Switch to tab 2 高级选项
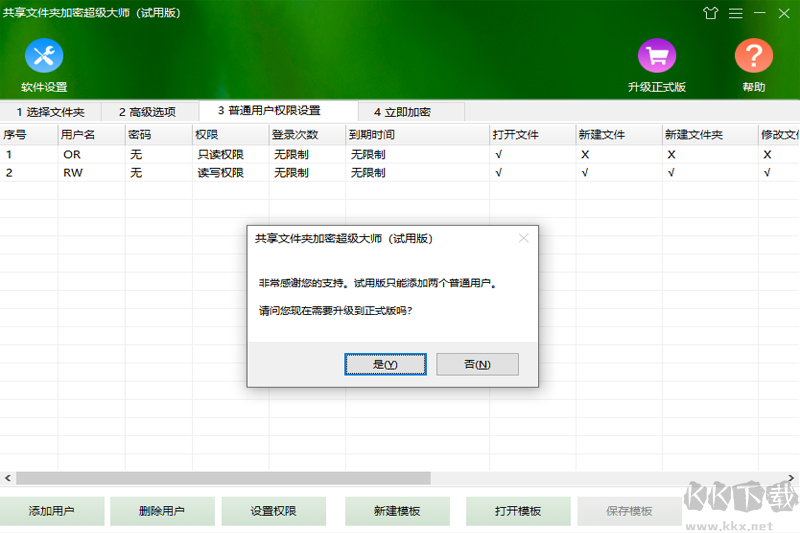Screen dimensions: 800x533 147,112
